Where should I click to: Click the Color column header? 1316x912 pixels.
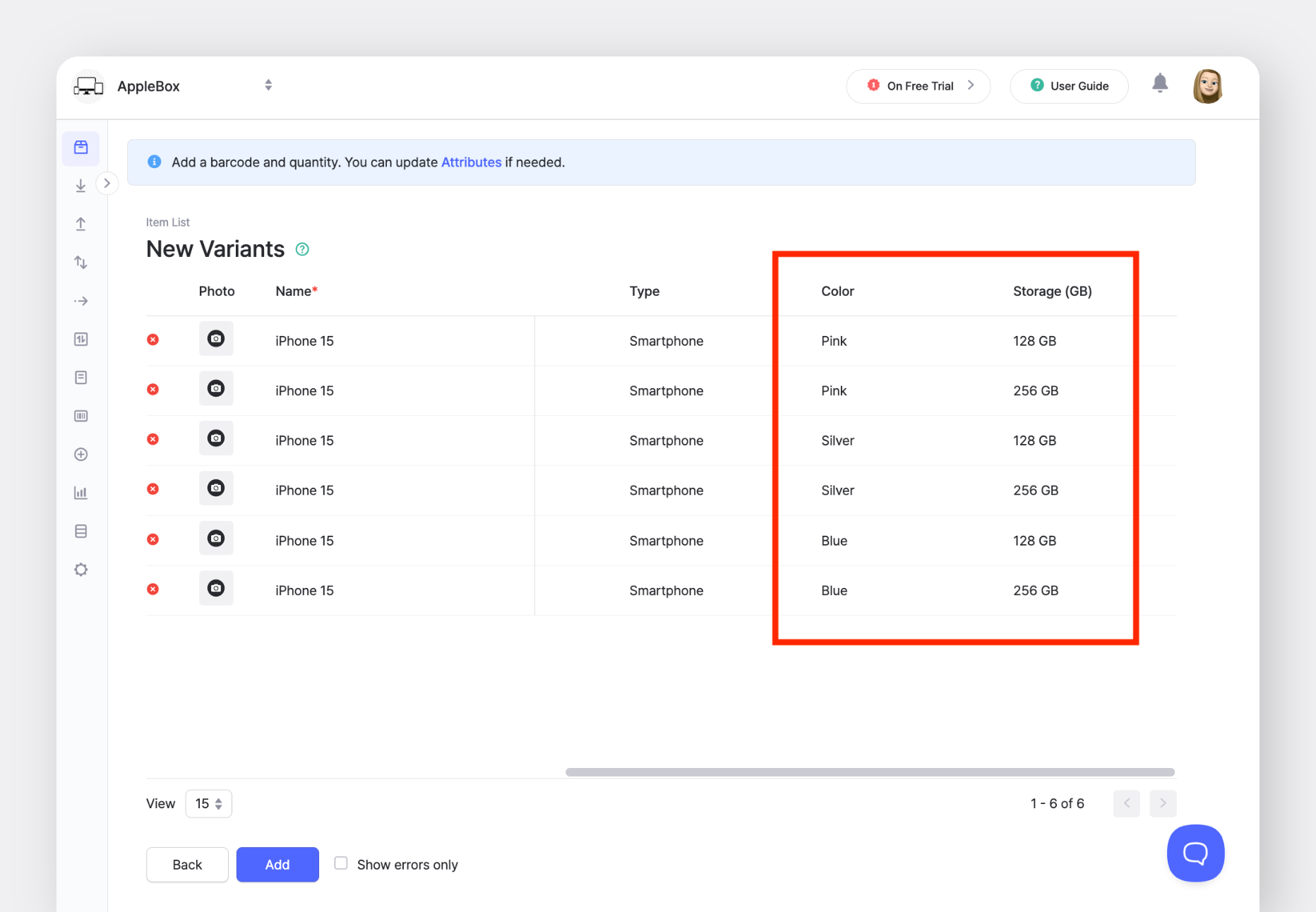pos(838,292)
